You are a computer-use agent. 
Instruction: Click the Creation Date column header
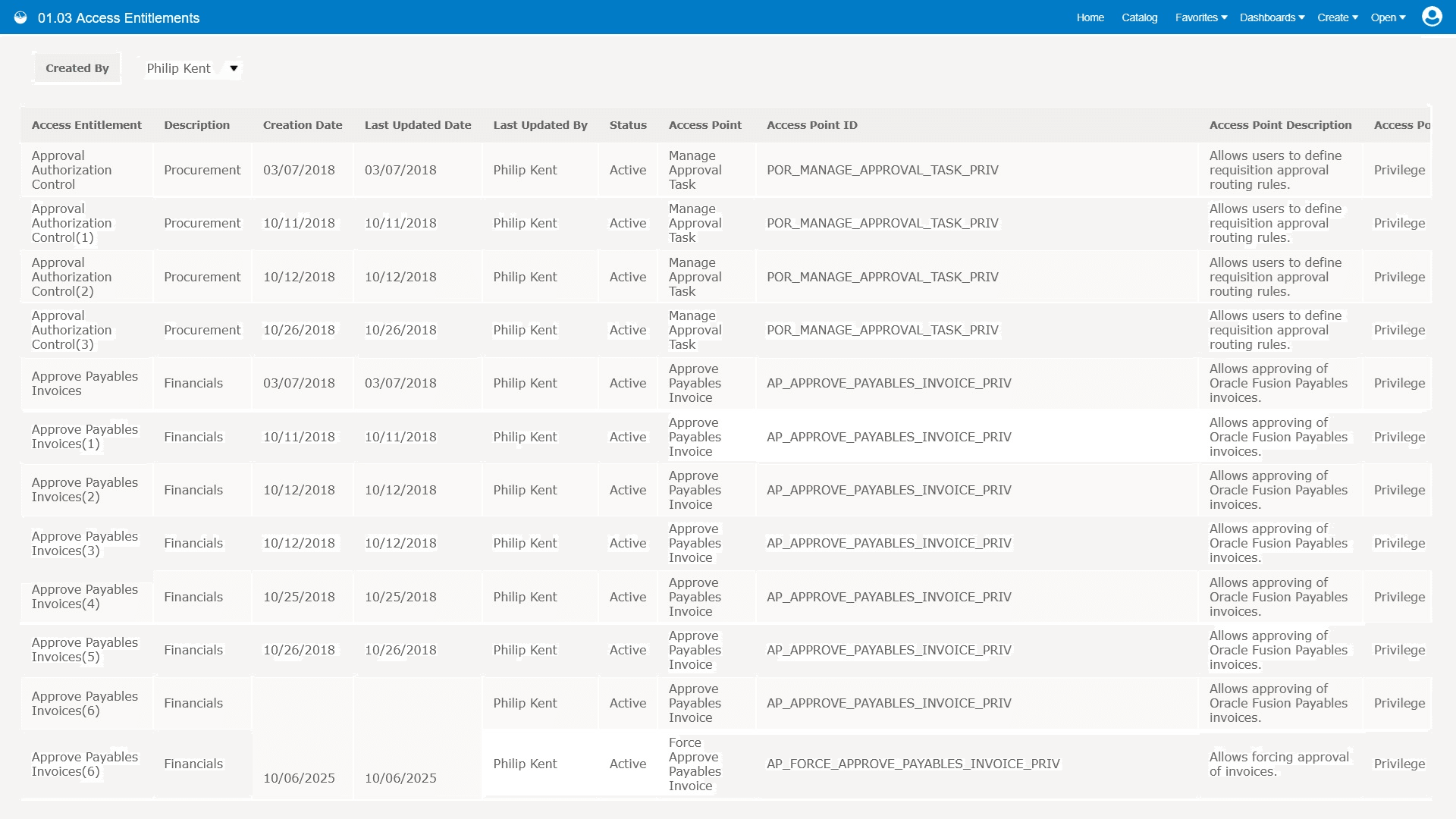click(x=303, y=125)
